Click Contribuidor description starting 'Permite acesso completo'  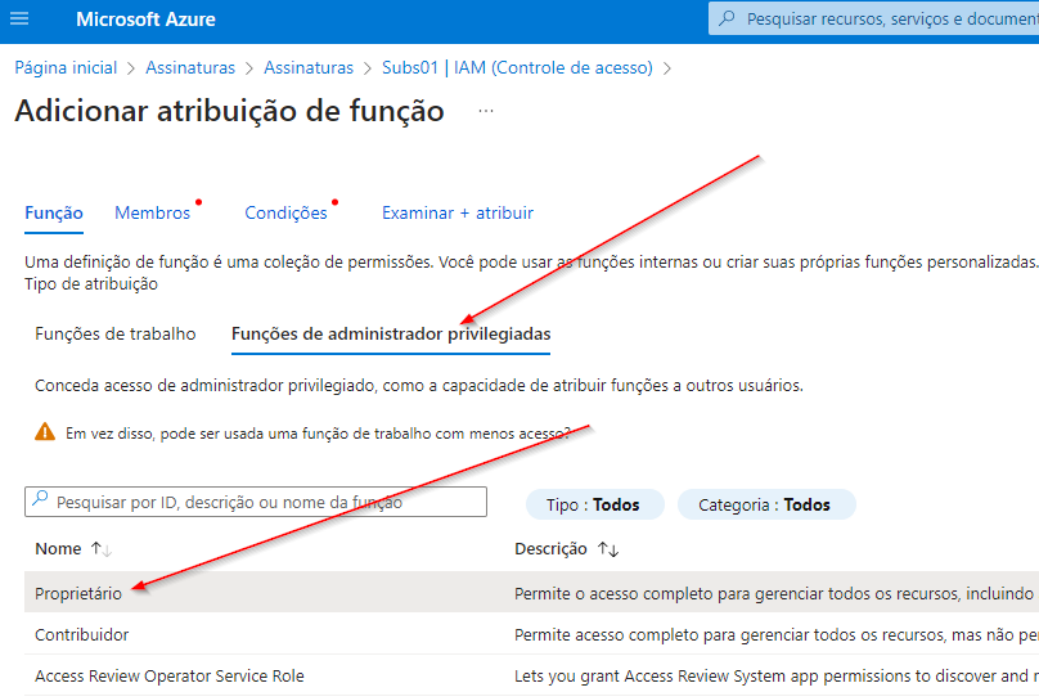click(x=776, y=635)
